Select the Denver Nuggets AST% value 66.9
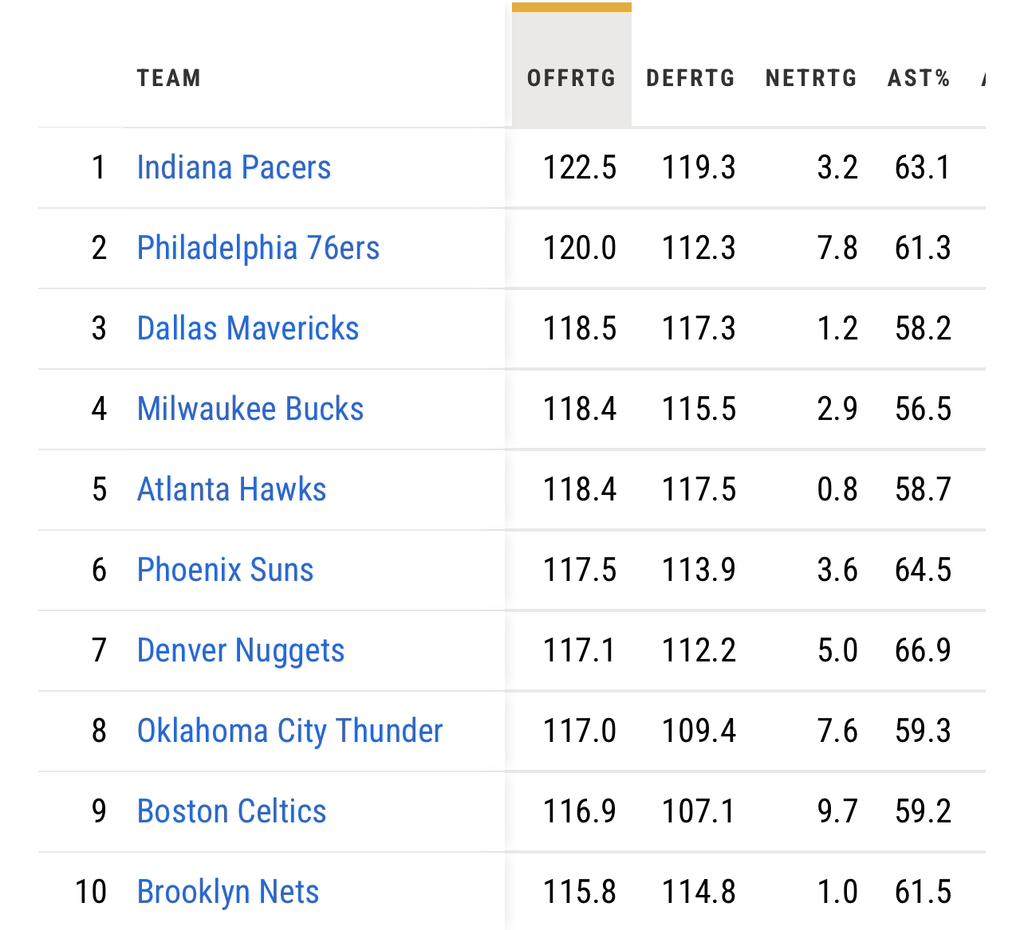 point(922,650)
